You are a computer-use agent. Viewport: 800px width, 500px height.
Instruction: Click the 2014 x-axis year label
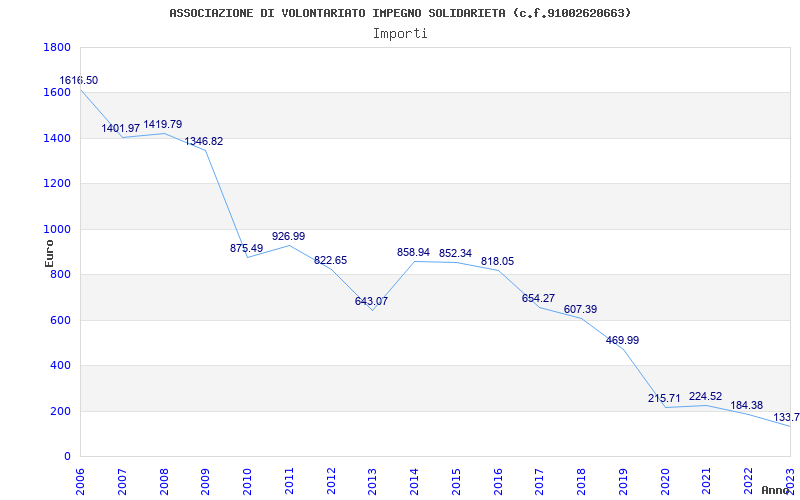click(x=415, y=481)
